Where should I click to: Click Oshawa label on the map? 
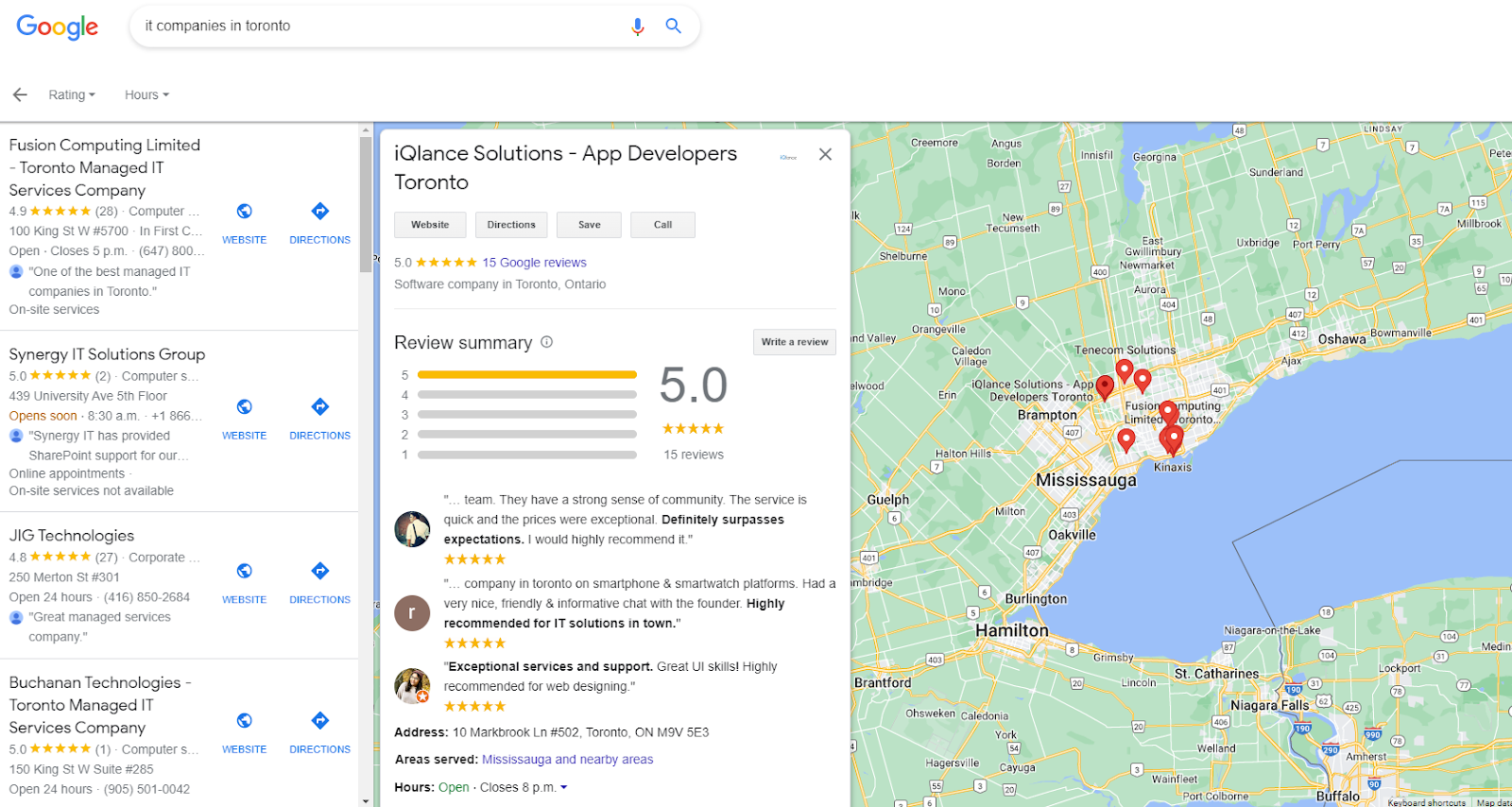tap(1342, 339)
